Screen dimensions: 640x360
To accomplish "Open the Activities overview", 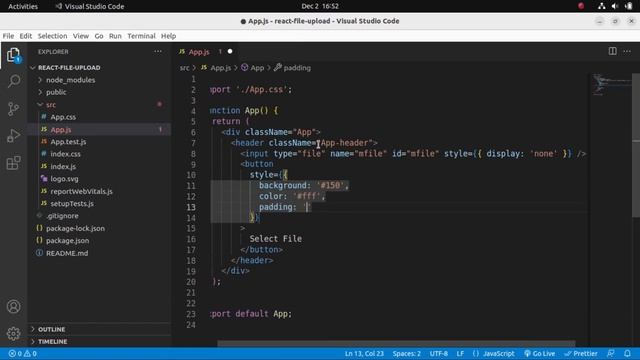I will 23,6.
